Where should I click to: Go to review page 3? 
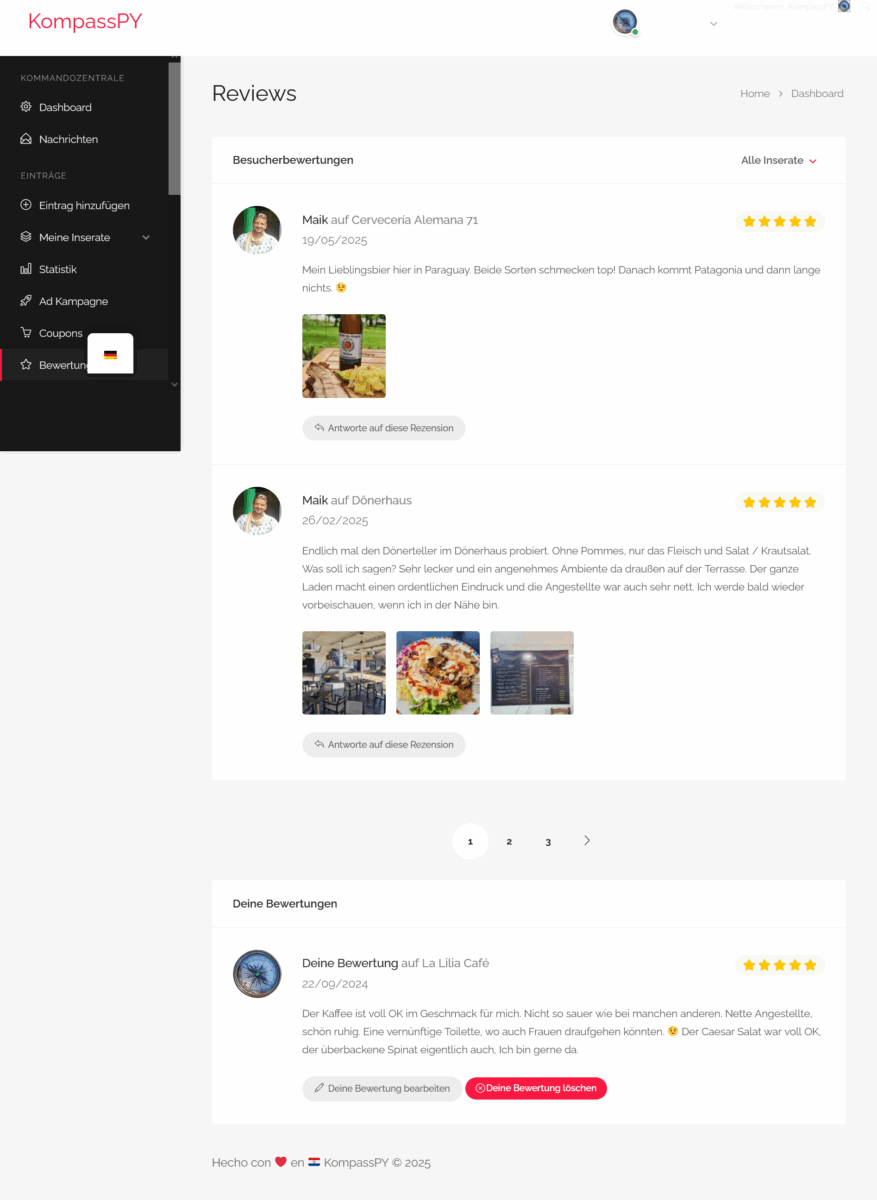(x=548, y=841)
